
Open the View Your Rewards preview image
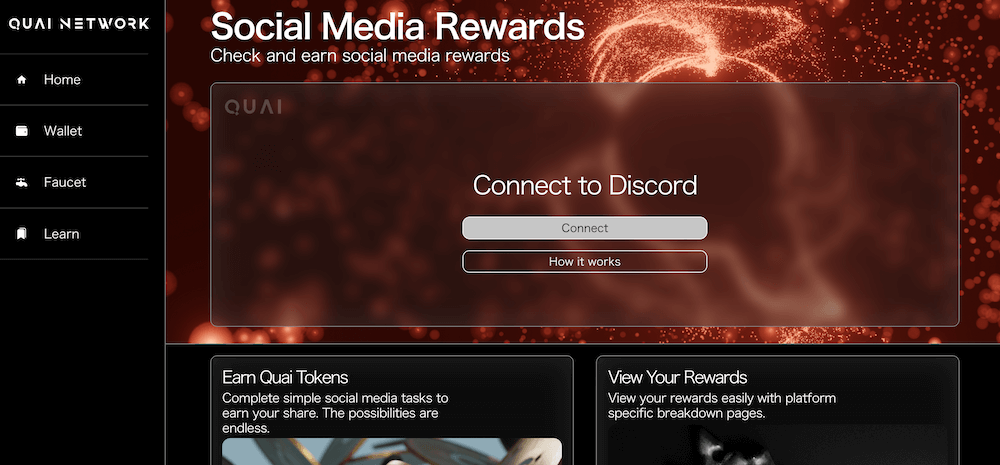tap(777, 445)
